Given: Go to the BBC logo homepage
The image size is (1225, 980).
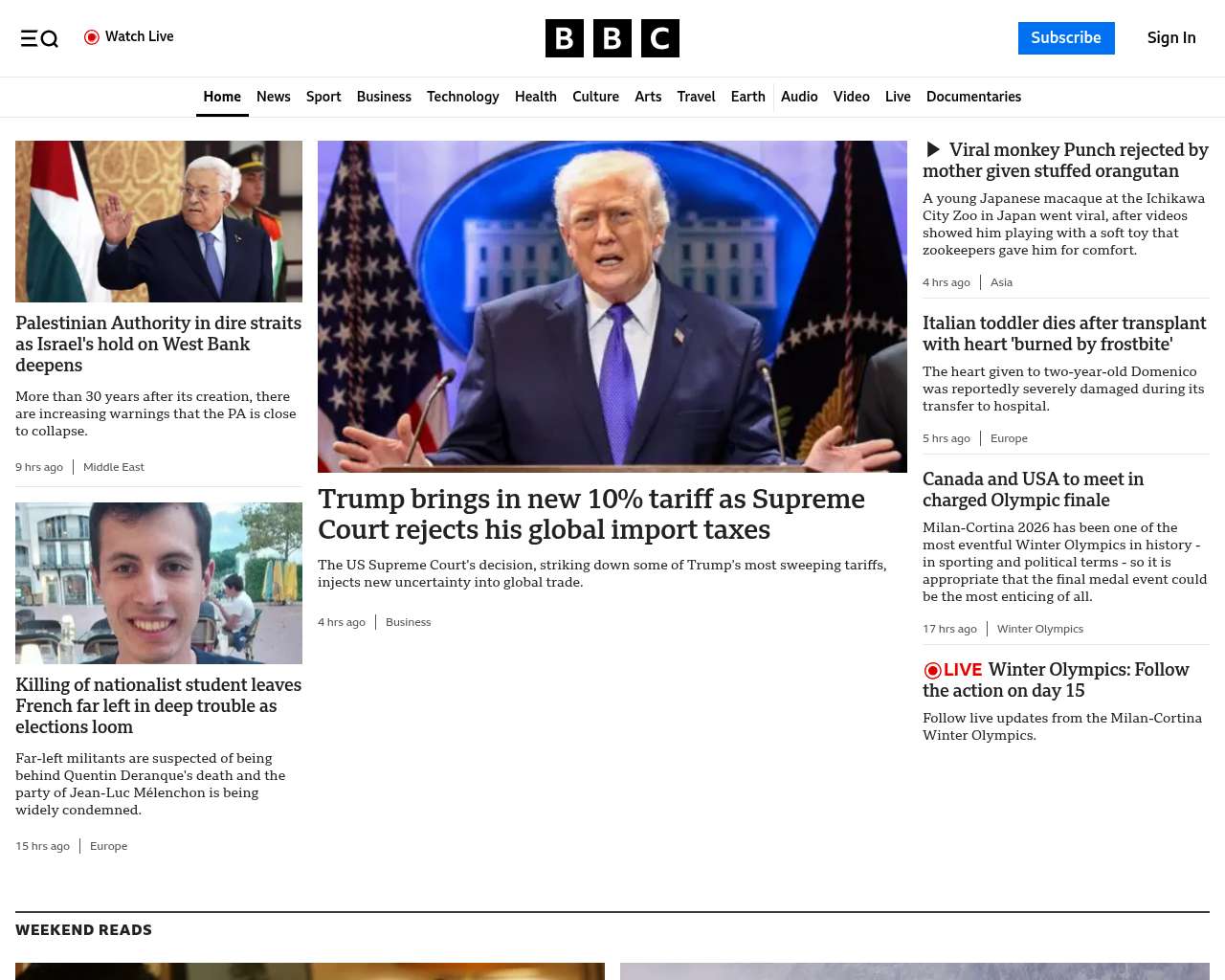Looking at the screenshot, I should (612, 38).
